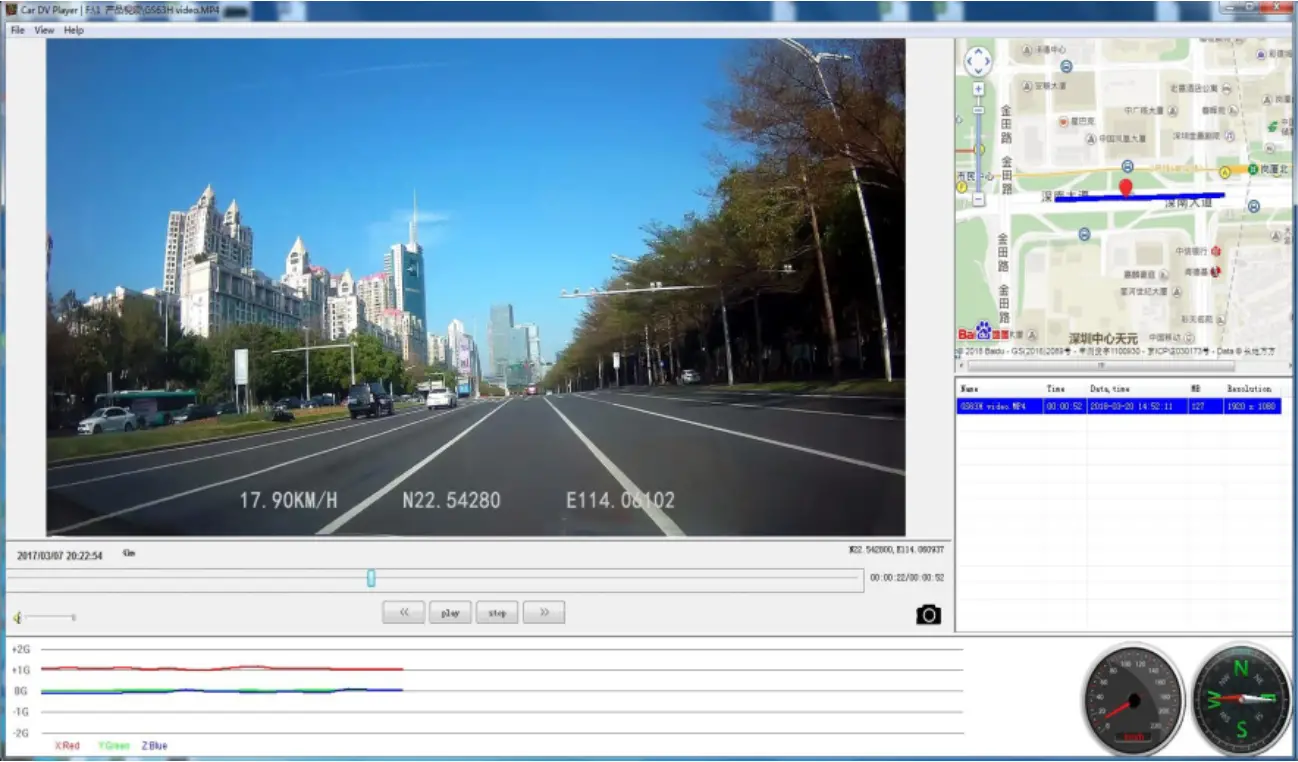Image resolution: width=1298 pixels, height=762 pixels.
Task: Click the playback progress slider handle
Action: (x=371, y=577)
